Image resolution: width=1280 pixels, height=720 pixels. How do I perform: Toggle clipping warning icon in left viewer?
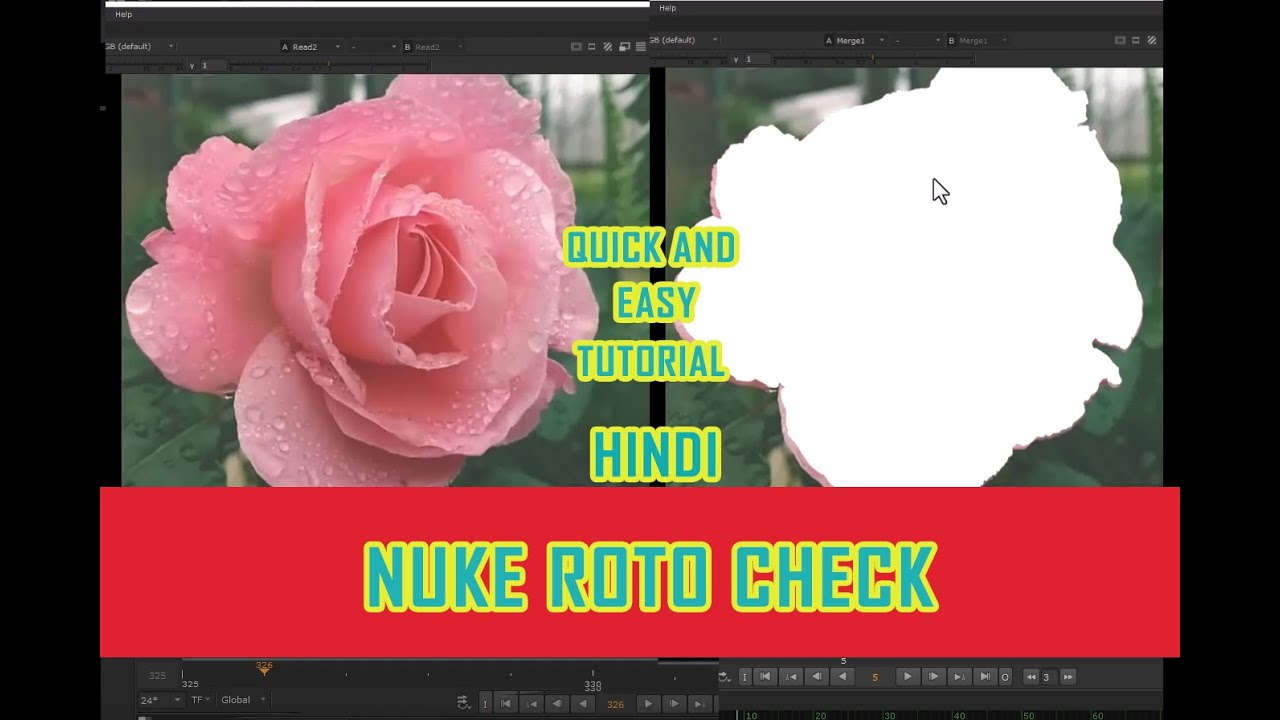pyautogui.click(x=576, y=47)
